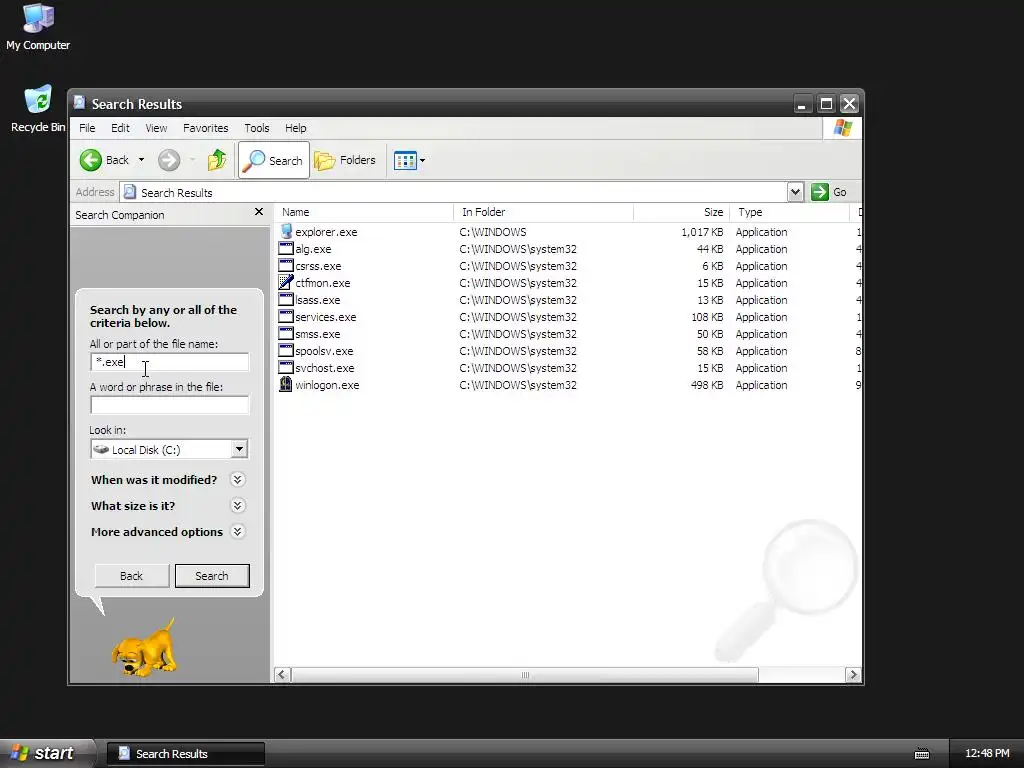
Task: Click the word or phrase field
Action: [x=170, y=405]
